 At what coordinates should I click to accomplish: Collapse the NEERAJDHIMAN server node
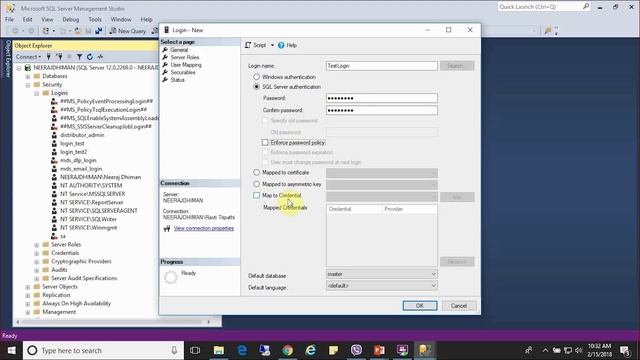(19, 68)
